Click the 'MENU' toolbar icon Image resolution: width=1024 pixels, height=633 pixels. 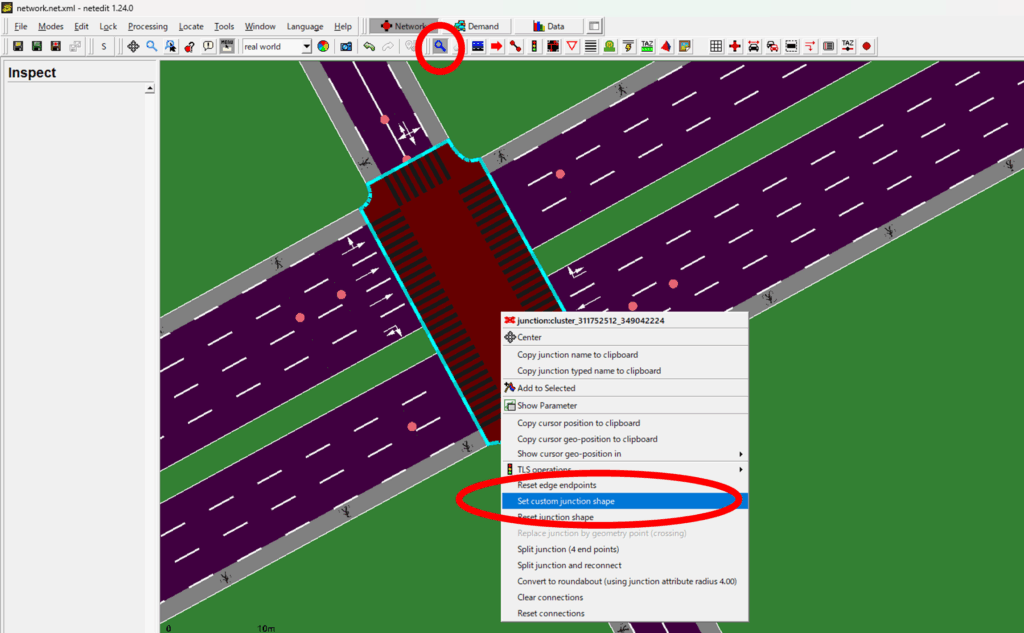[x=227, y=46]
